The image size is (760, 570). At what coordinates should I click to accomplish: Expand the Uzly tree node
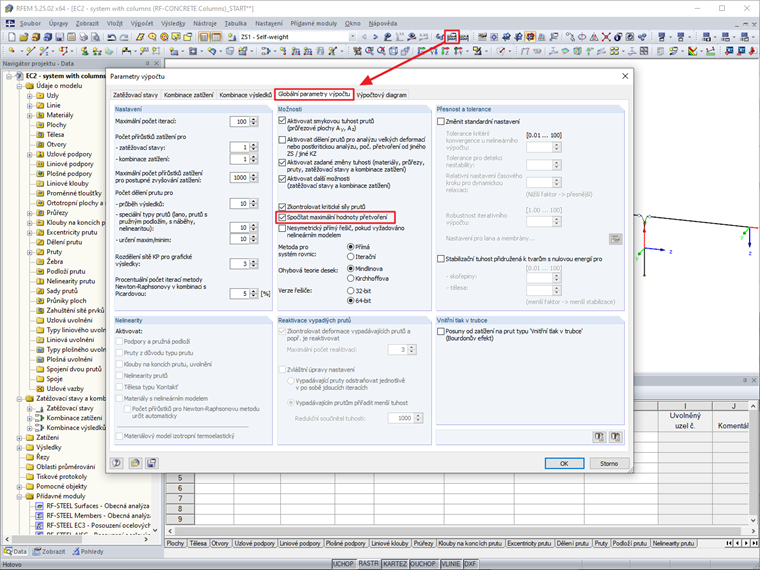30,96
